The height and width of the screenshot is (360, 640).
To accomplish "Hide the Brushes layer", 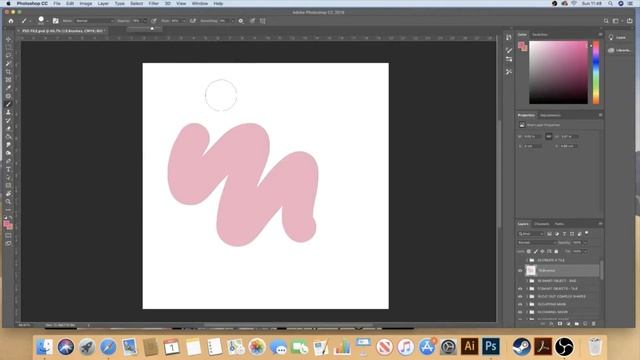I will pos(520,270).
